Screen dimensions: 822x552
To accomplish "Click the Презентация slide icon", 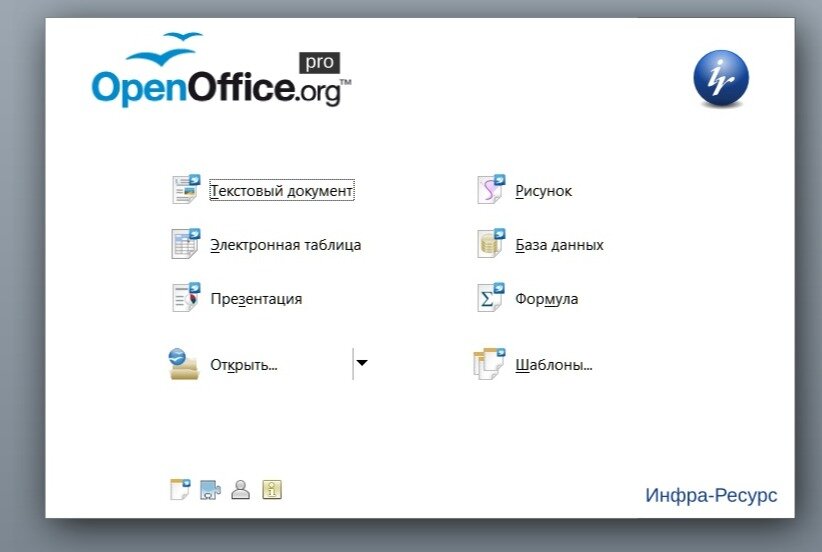I will click(x=186, y=297).
